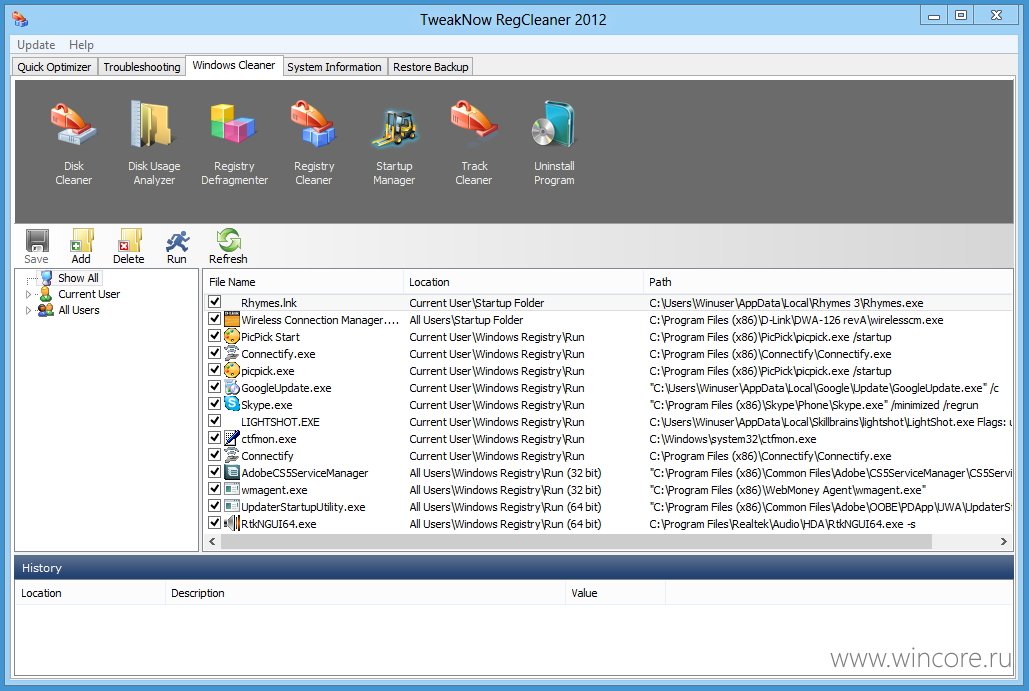The image size is (1029, 691).
Task: Sort by the Path column header
Action: (x=828, y=282)
